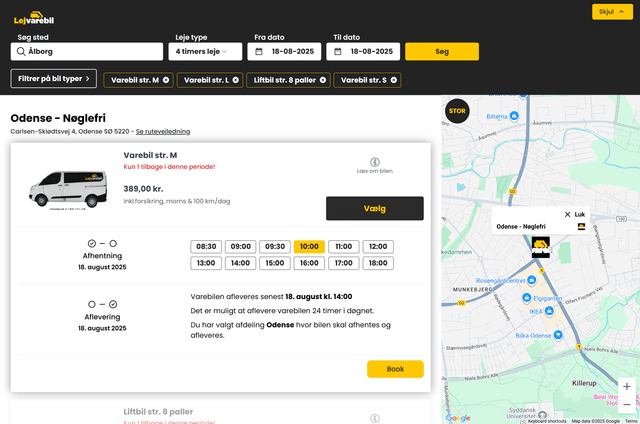Open the Skjul dropdown
640x424 pixels.
point(606,12)
